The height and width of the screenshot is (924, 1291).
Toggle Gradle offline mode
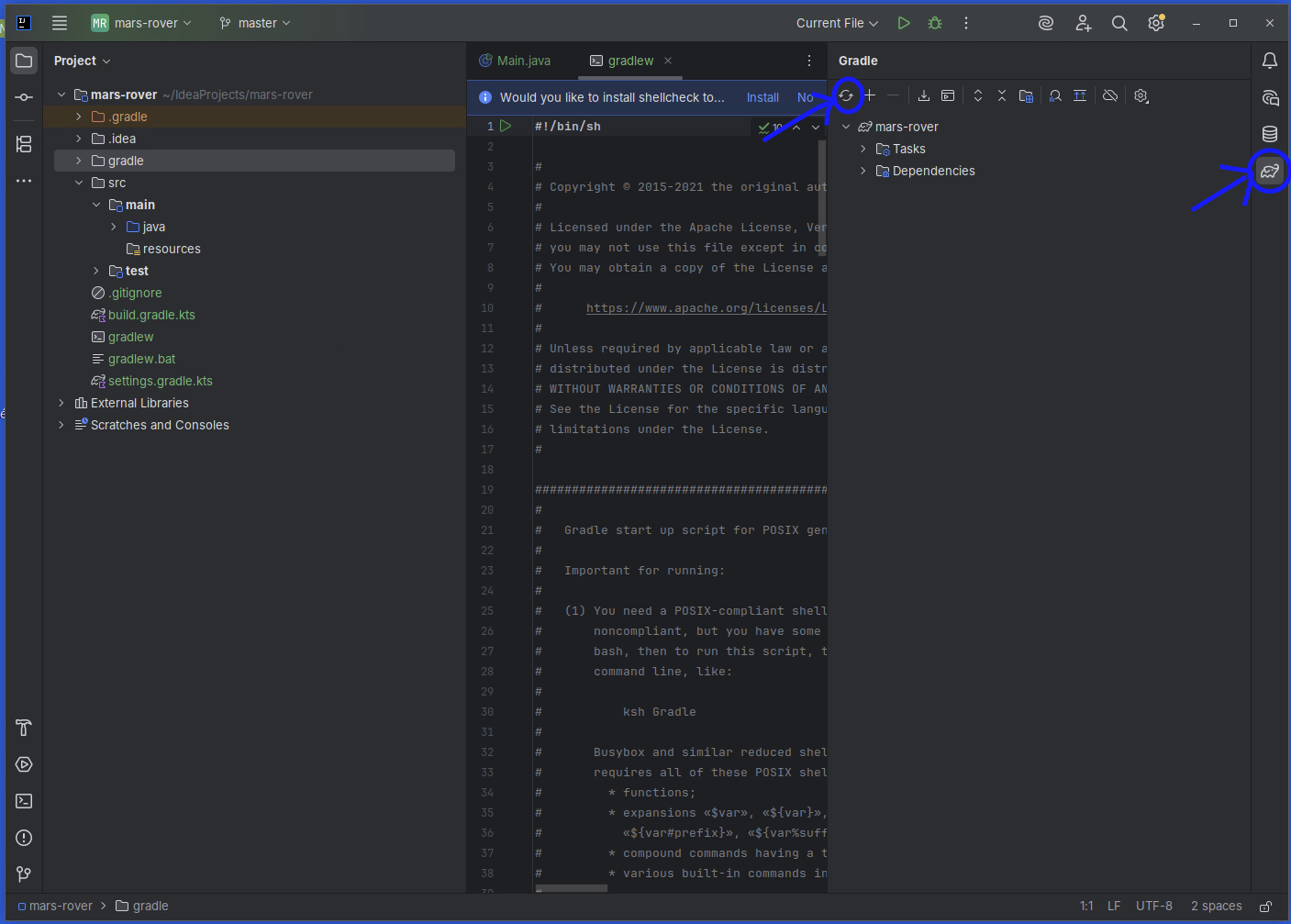point(1110,95)
